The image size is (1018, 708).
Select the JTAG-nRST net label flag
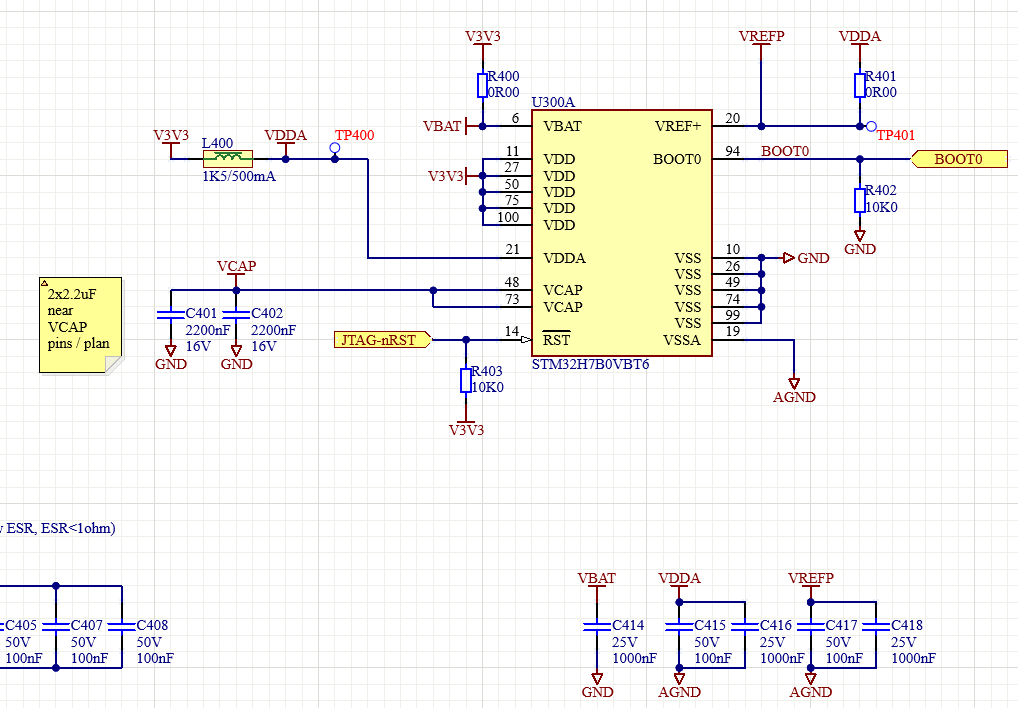[382, 339]
